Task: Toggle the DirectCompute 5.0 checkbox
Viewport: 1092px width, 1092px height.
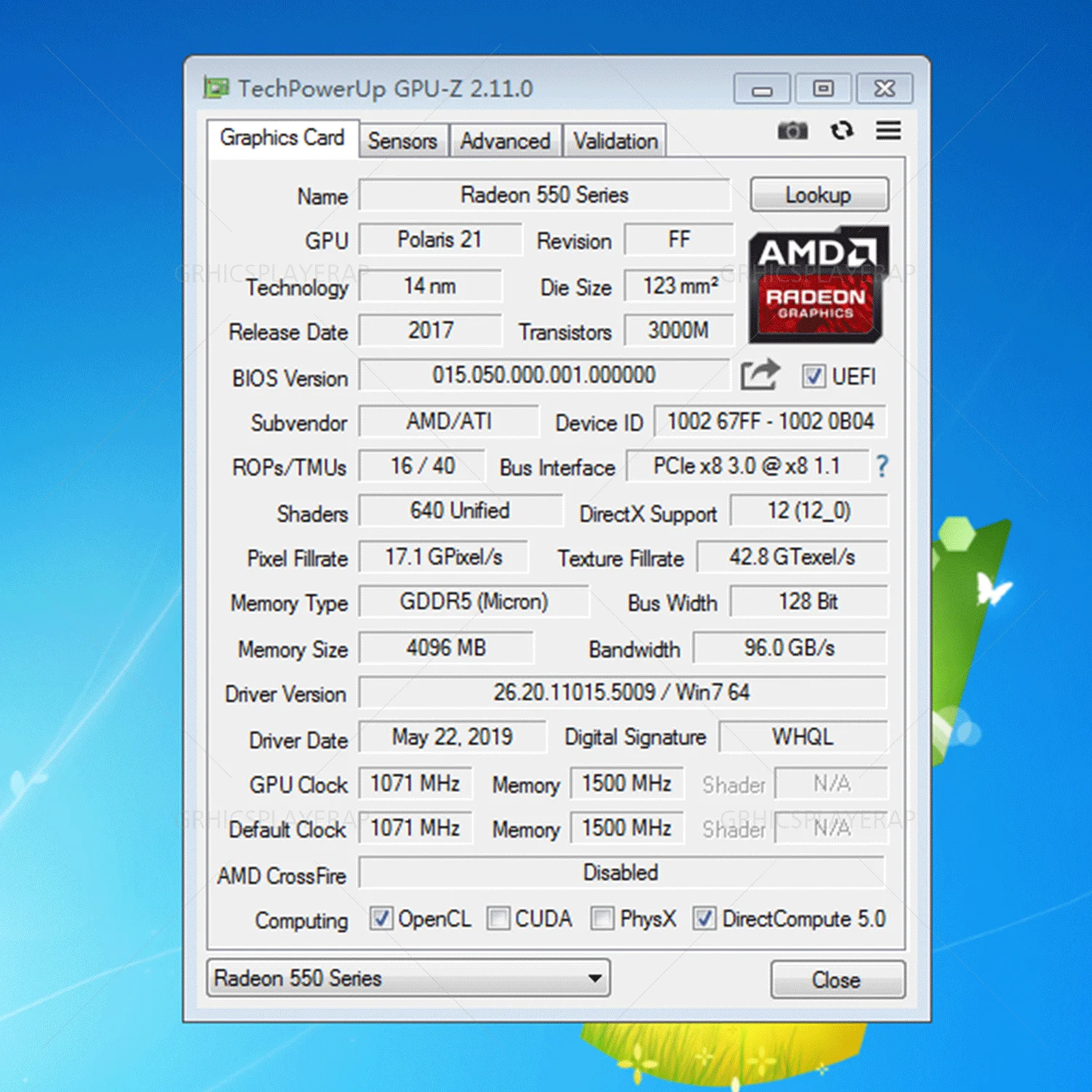Action: [x=704, y=918]
